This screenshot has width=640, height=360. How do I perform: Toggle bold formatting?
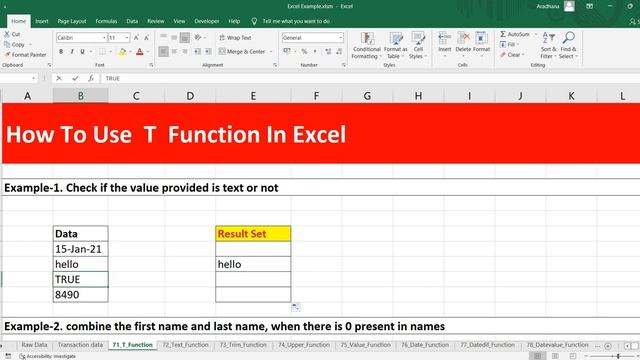coord(61,52)
